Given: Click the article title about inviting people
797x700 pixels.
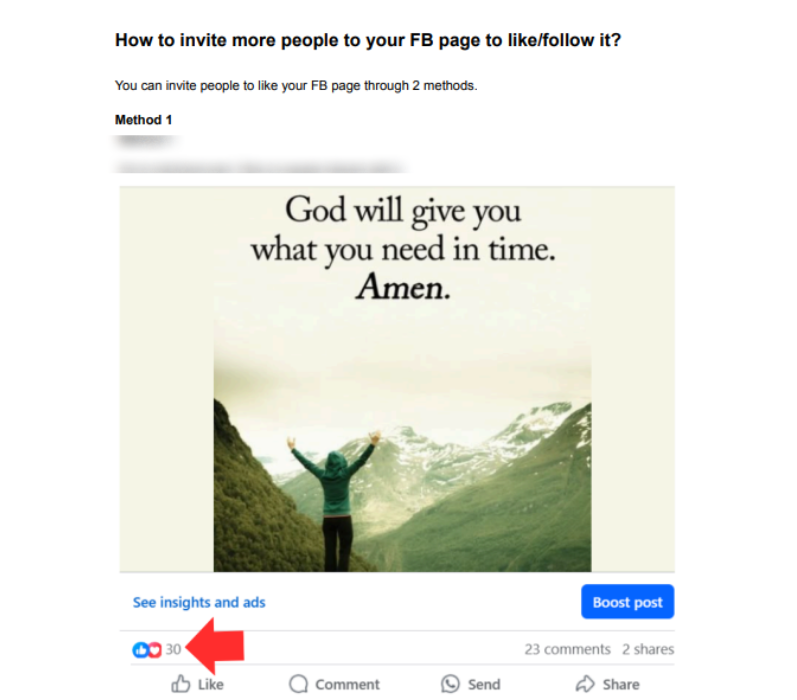Looking at the screenshot, I should [x=368, y=40].
